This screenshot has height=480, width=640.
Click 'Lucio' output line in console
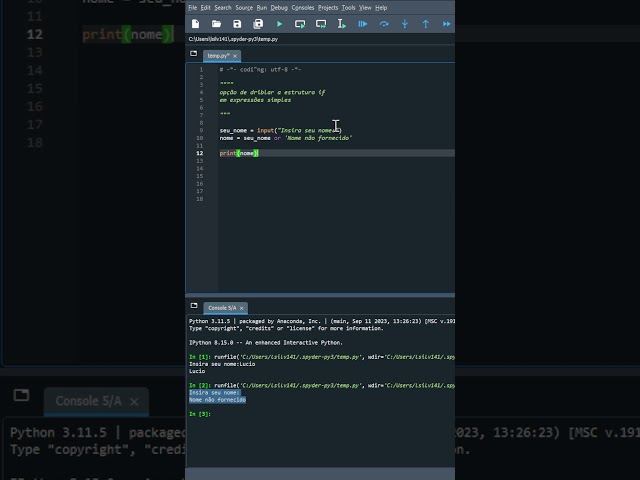197,371
